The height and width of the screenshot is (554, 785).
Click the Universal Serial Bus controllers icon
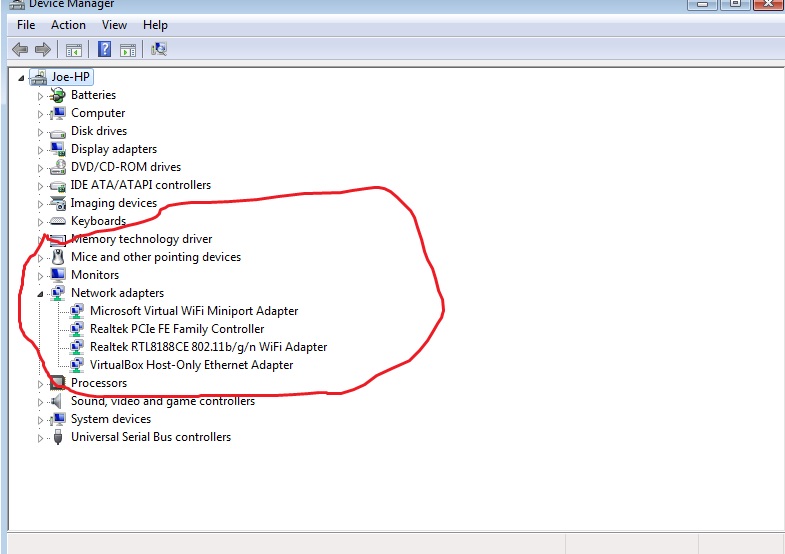58,437
